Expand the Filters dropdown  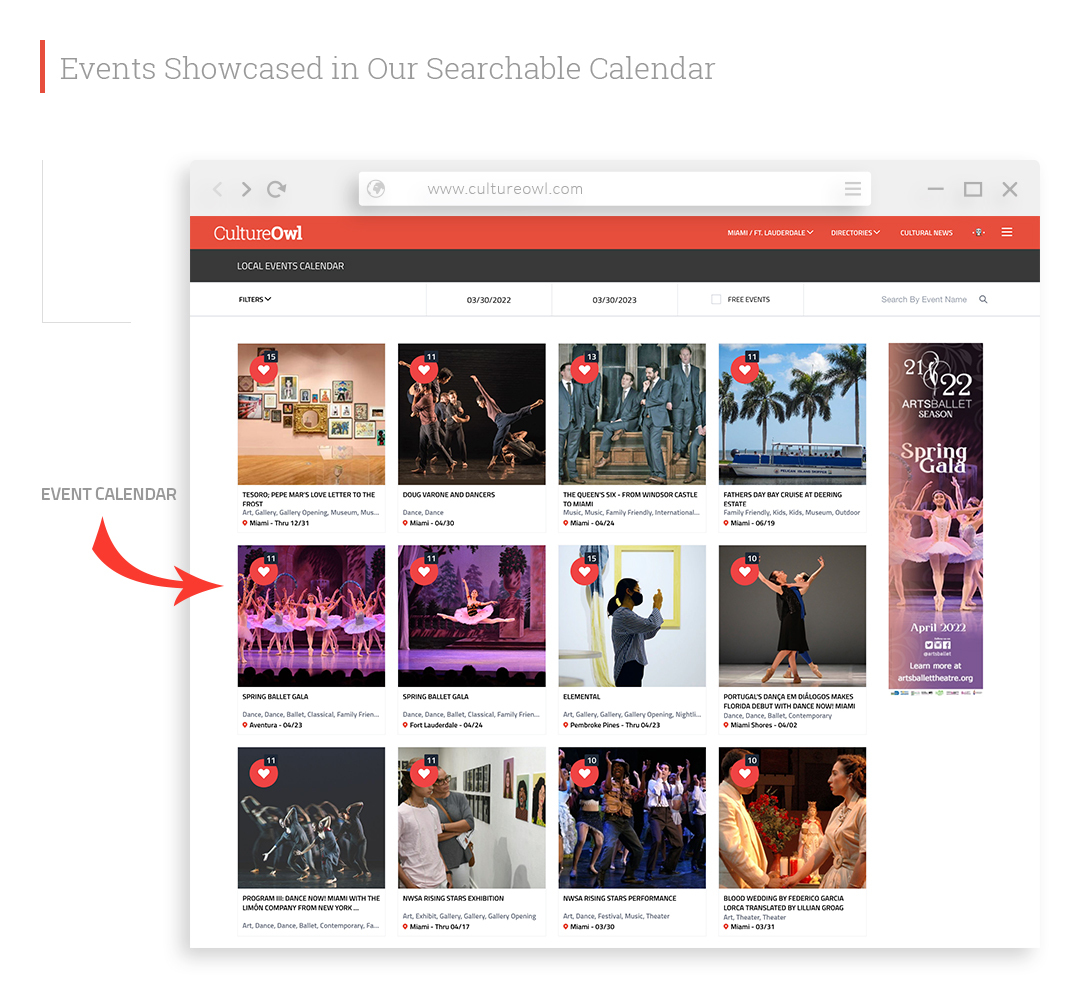coord(255,299)
